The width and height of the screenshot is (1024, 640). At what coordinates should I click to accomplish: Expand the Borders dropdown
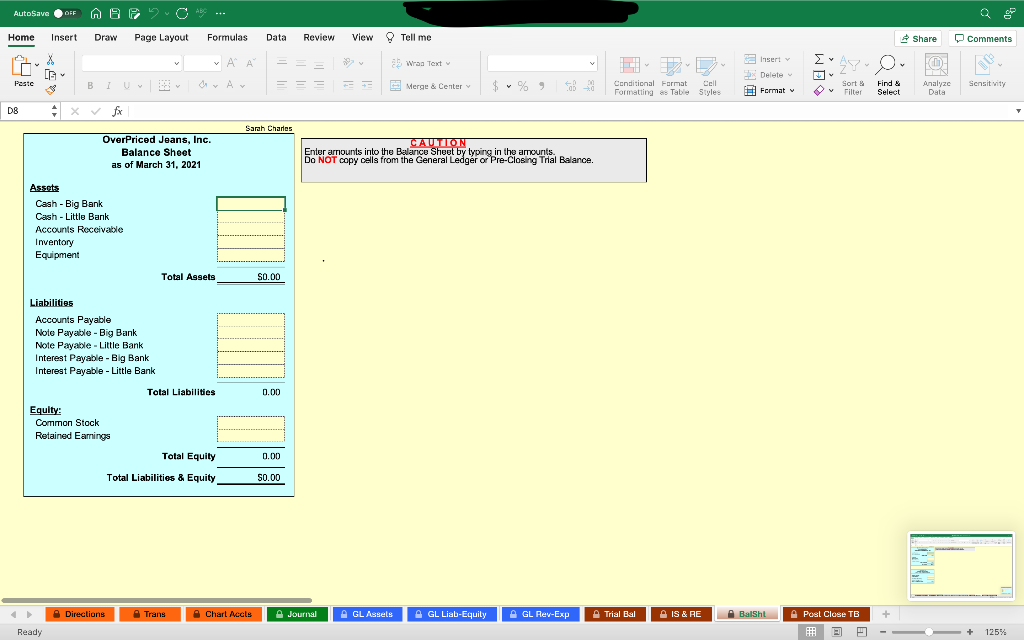pyautogui.click(x=178, y=85)
